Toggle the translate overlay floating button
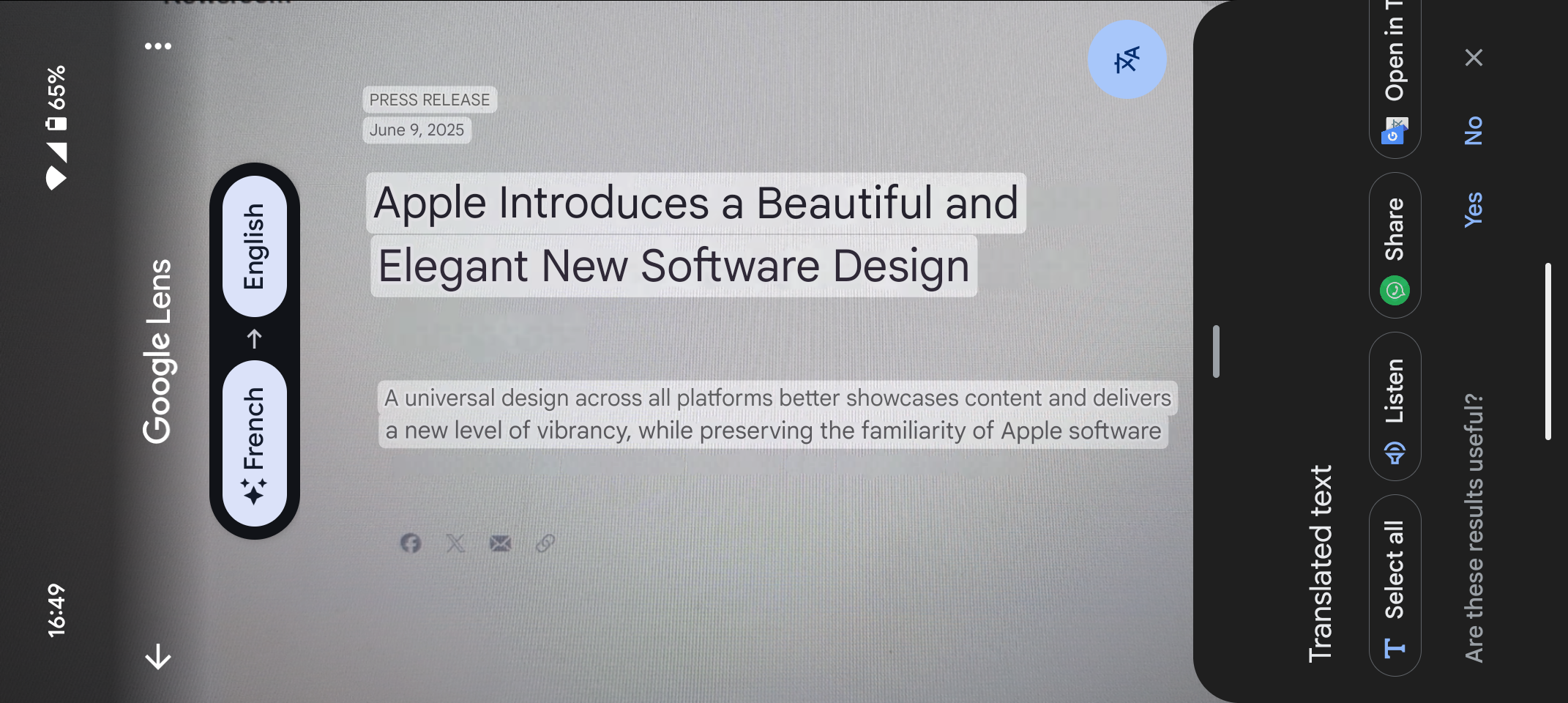 click(x=1127, y=60)
